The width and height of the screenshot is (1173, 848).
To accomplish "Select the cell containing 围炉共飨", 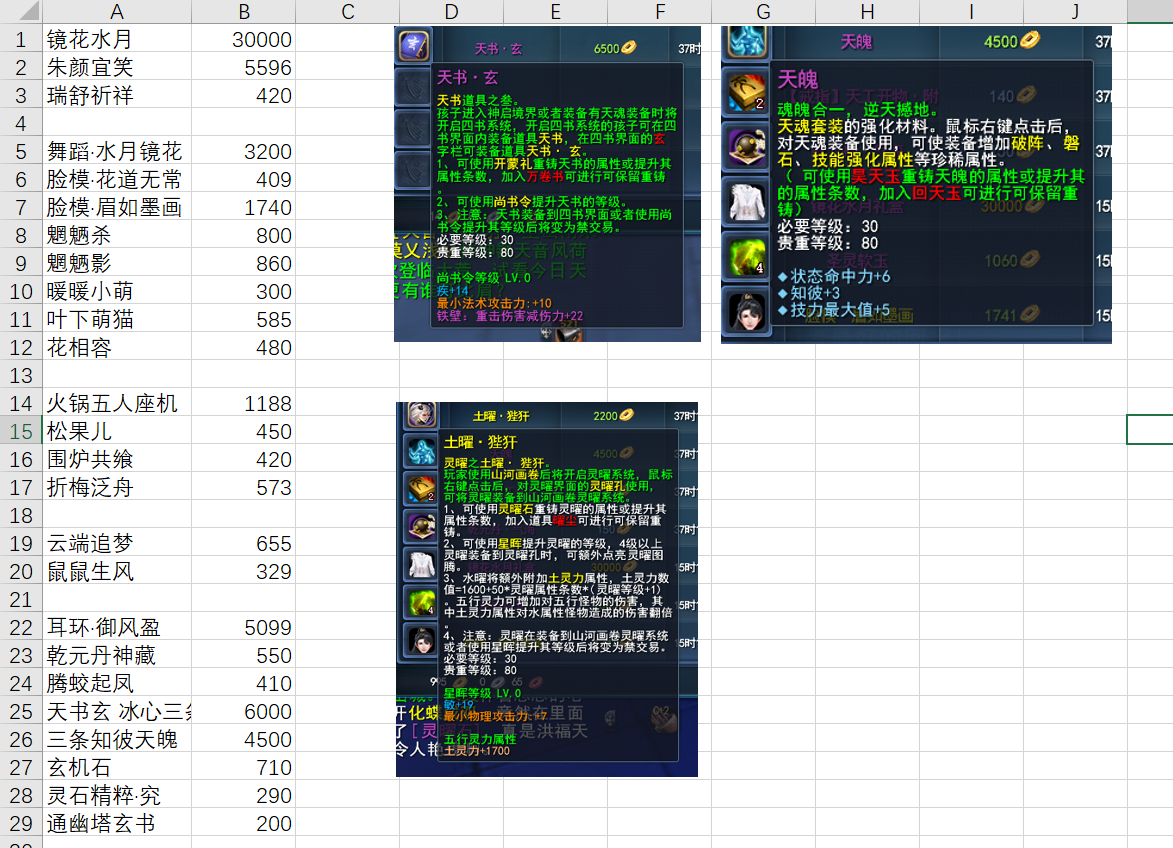I will [117, 459].
